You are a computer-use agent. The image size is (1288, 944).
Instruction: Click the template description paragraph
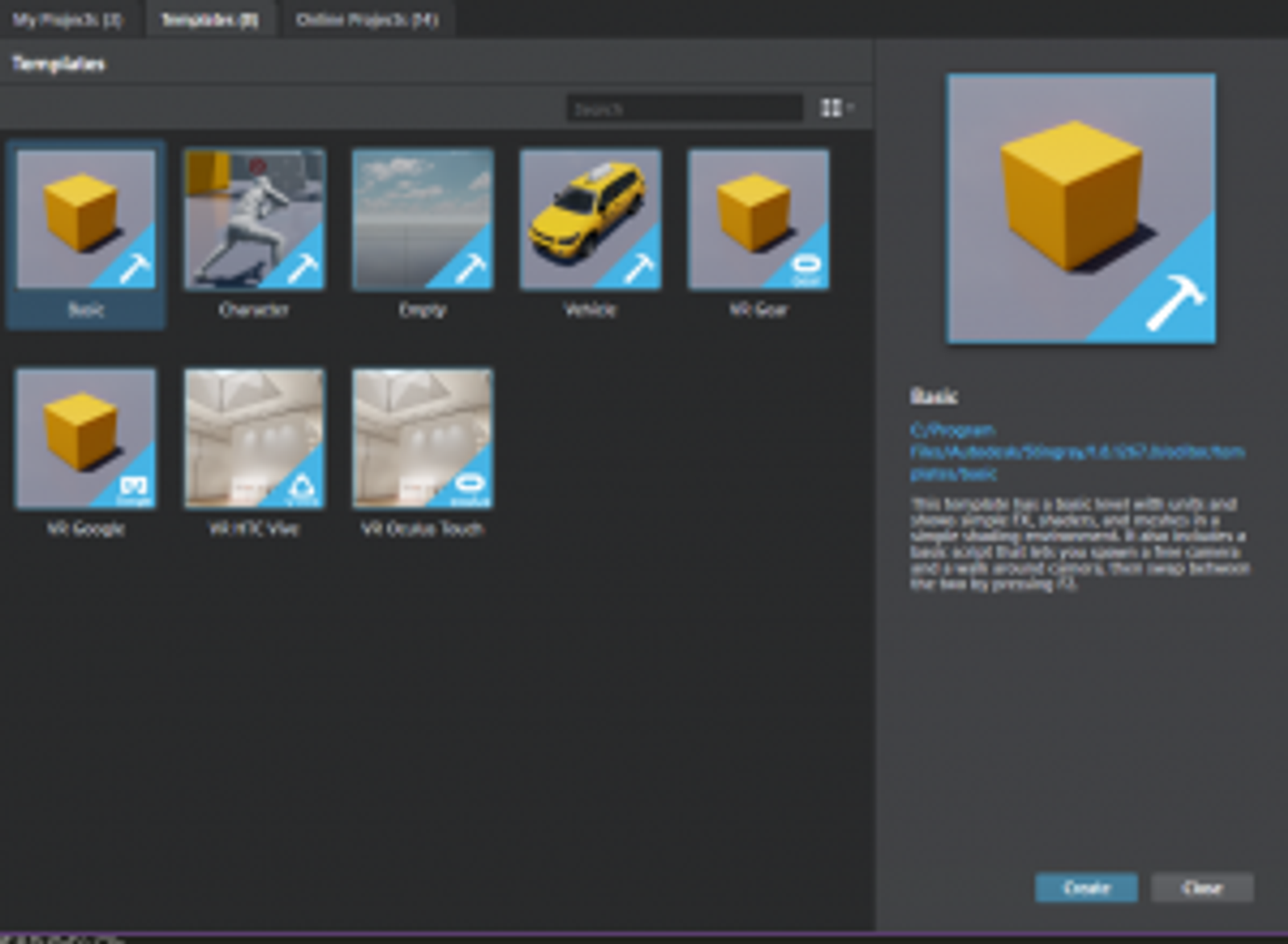[x=1079, y=544]
